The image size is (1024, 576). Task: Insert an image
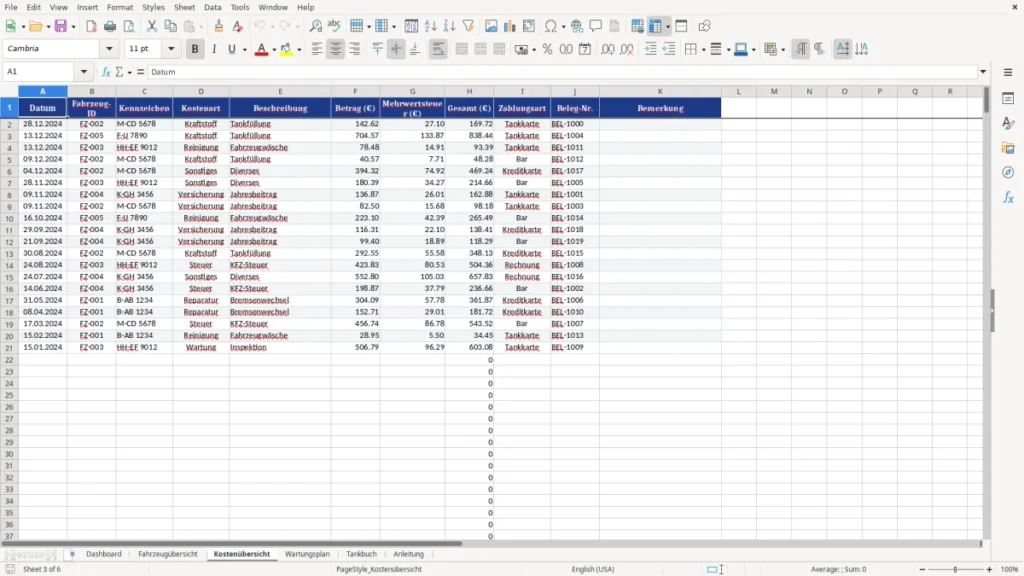491,26
